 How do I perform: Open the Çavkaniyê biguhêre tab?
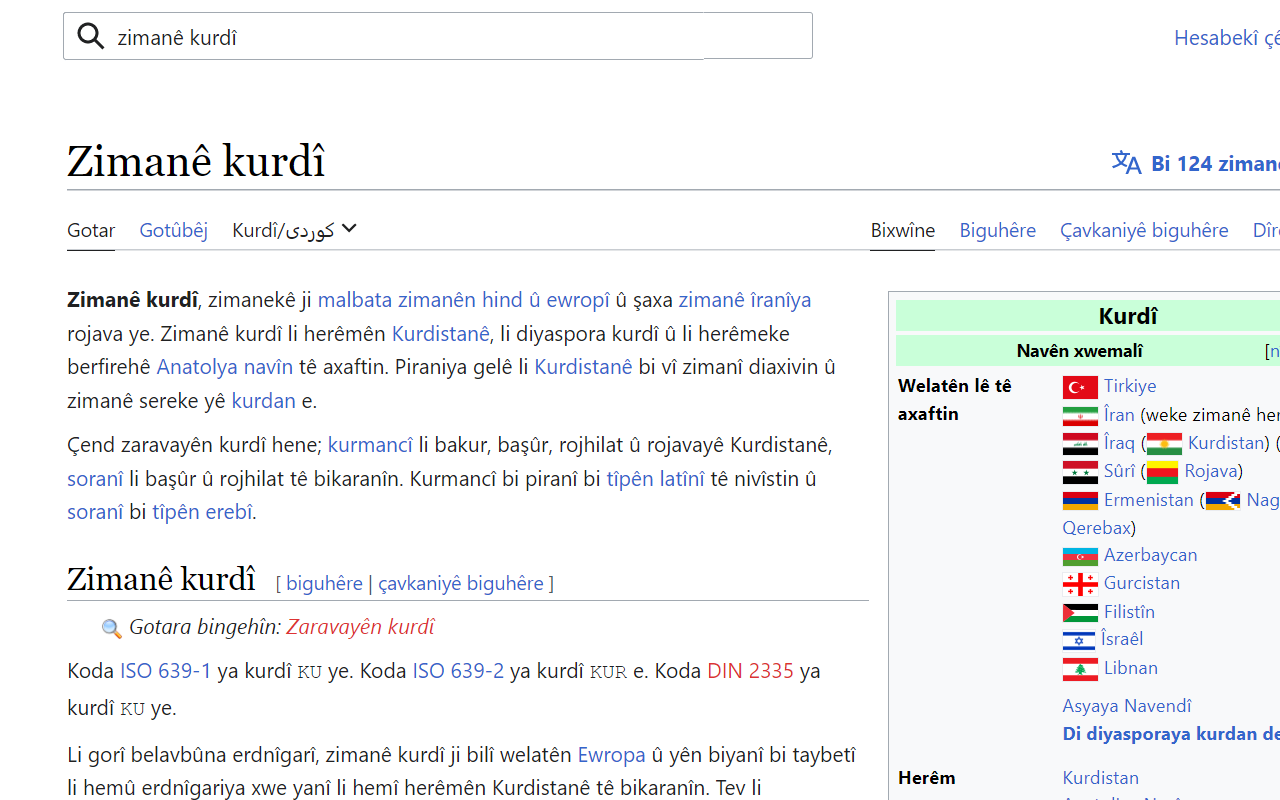click(x=1144, y=230)
